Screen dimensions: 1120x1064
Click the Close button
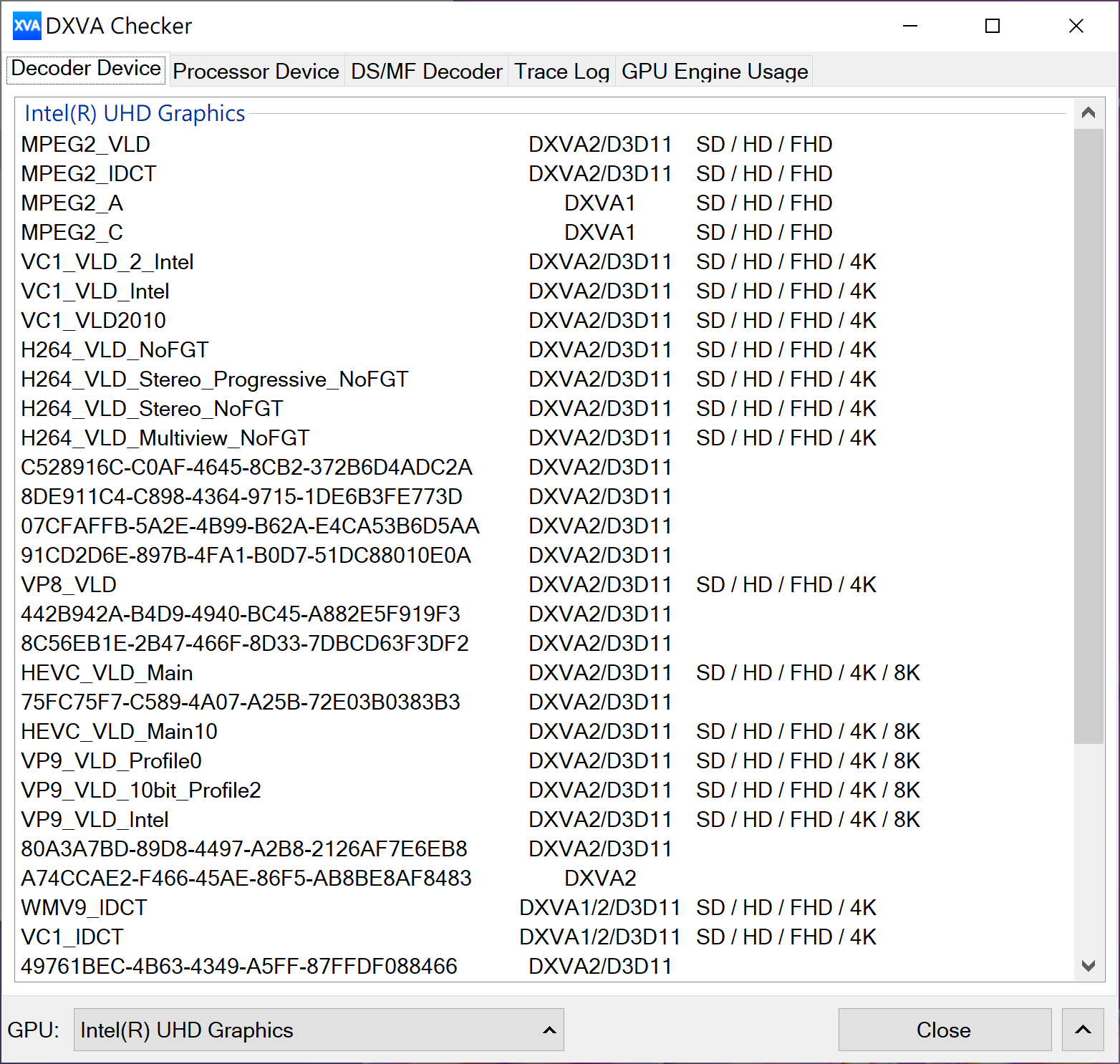[x=945, y=1030]
